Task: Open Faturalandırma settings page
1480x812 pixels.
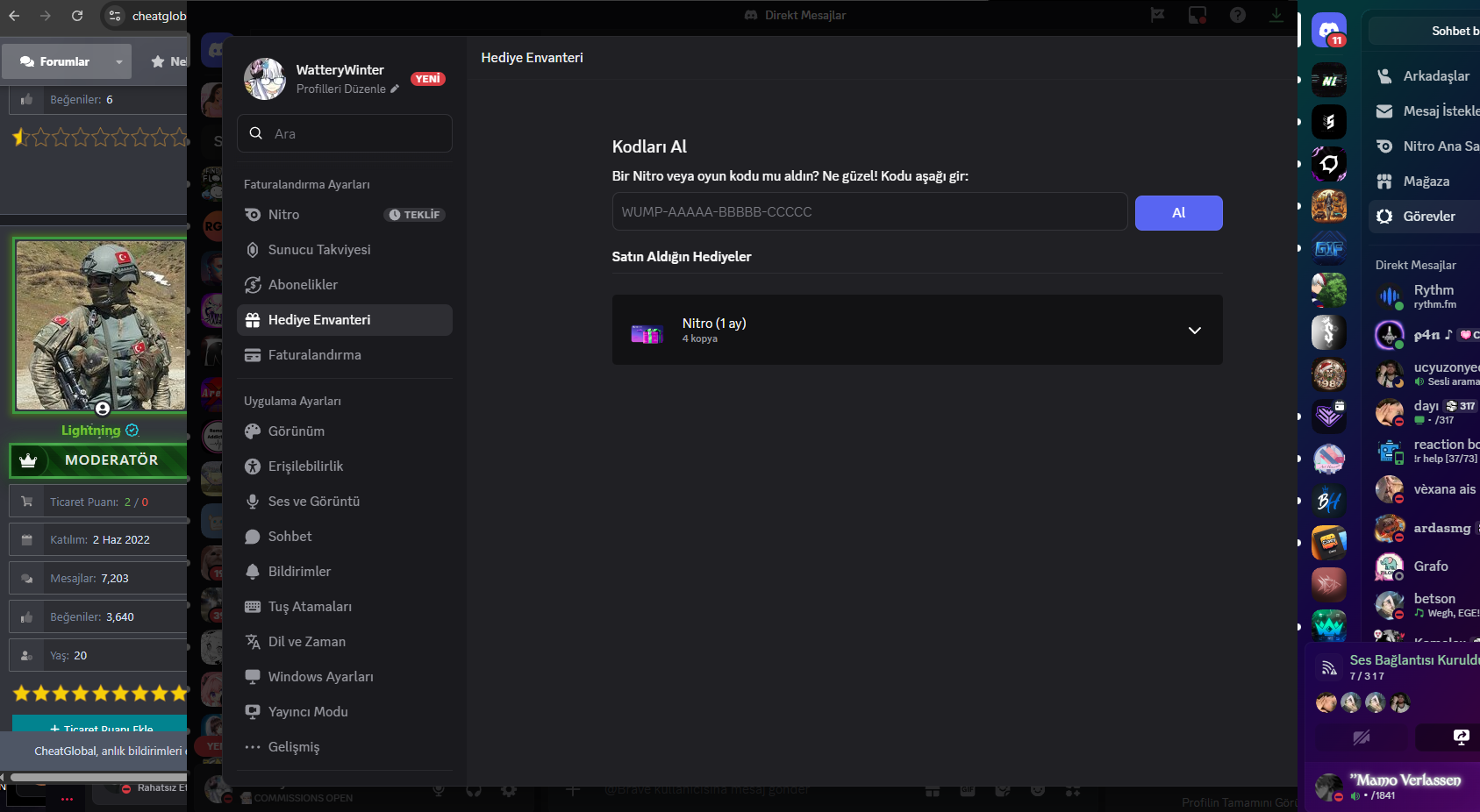Action: pos(344,355)
